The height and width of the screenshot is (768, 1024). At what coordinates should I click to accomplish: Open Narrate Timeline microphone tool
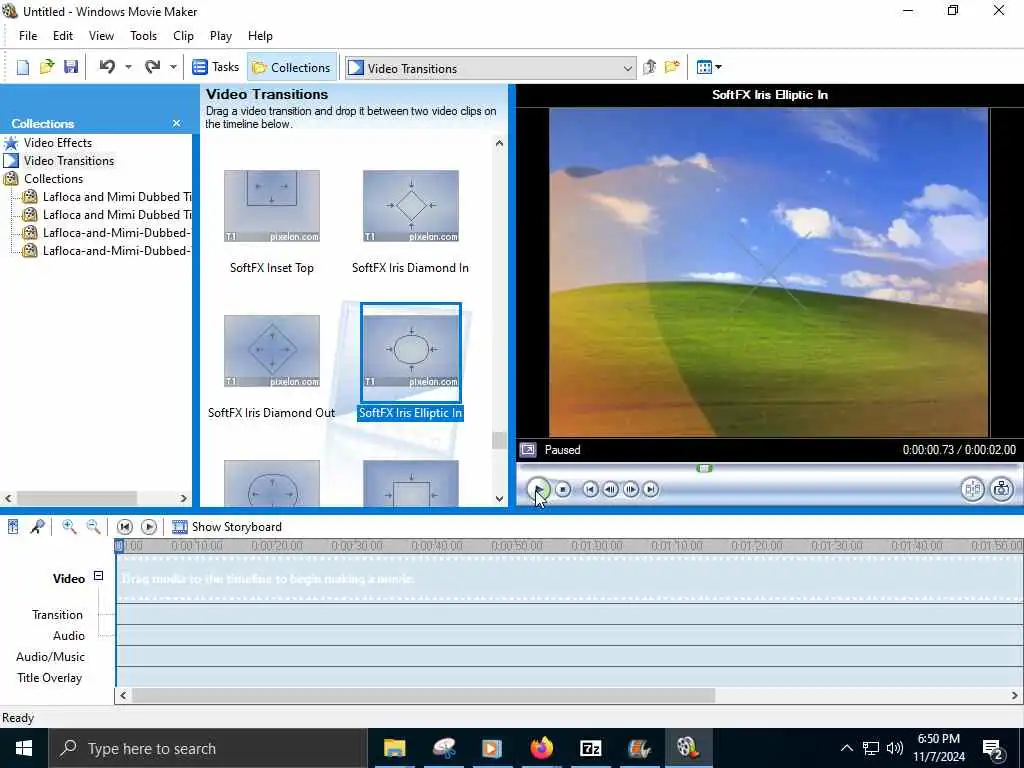37,527
